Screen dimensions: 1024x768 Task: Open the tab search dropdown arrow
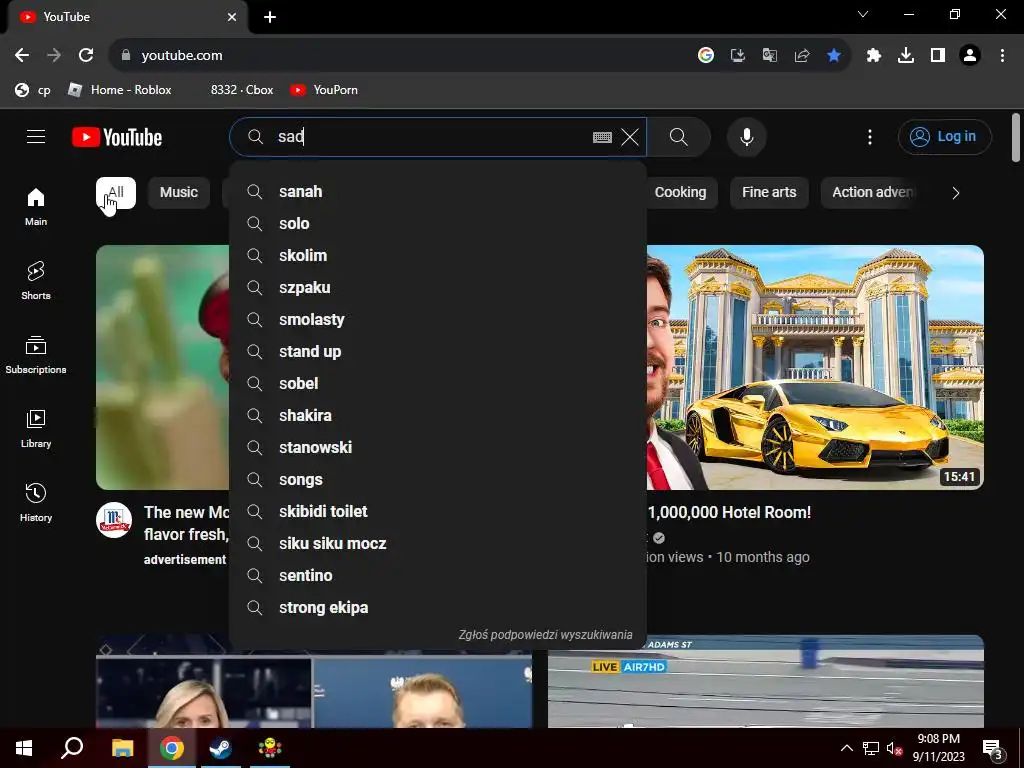(x=863, y=14)
